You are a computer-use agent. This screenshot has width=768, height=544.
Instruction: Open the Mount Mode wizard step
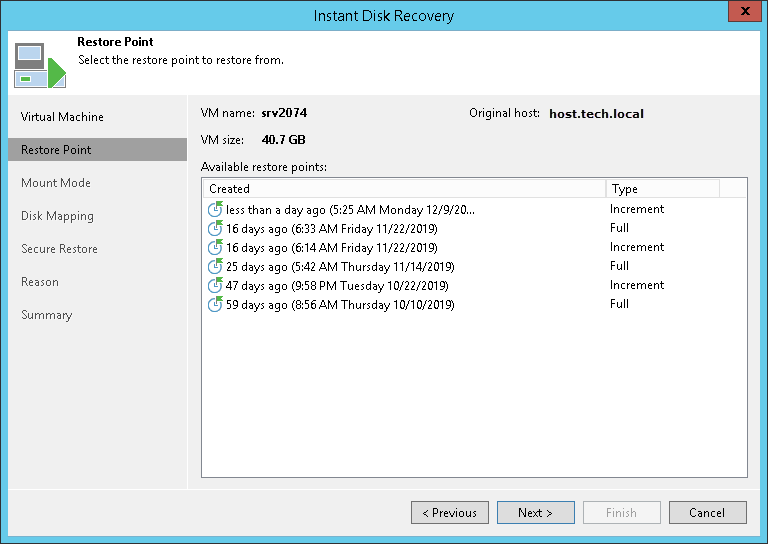(56, 183)
